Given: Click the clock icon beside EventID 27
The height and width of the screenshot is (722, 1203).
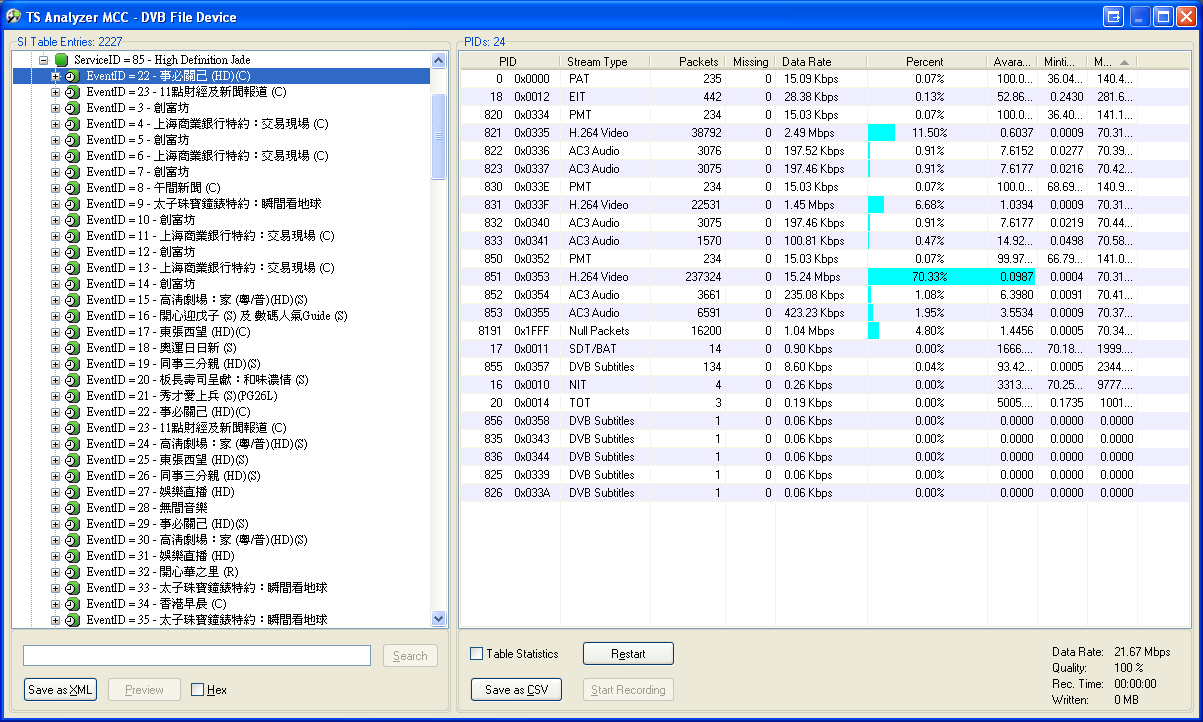Looking at the screenshot, I should [x=72, y=492].
